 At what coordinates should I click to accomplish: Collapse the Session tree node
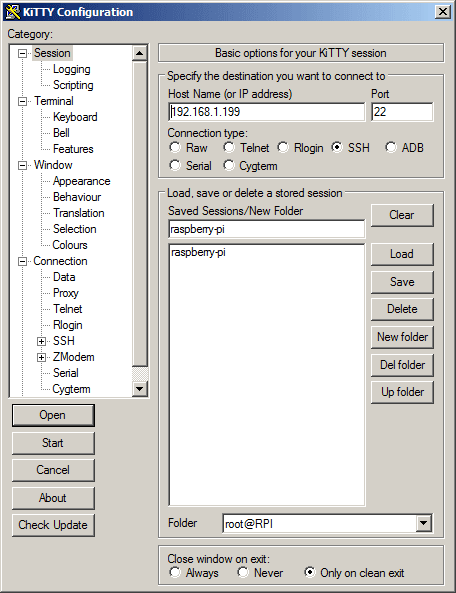pos(23,53)
